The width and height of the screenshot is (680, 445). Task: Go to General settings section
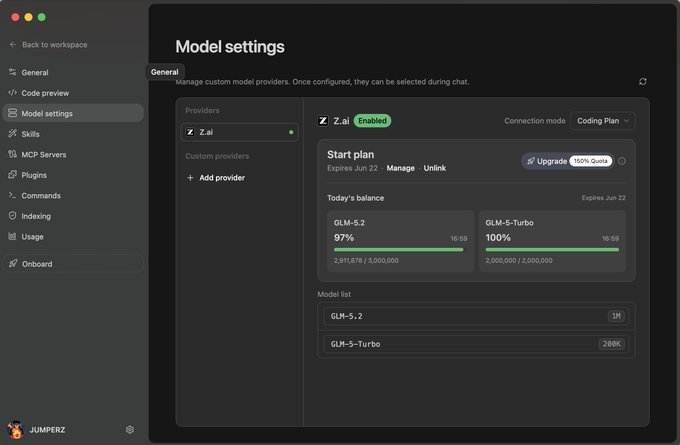coord(73,72)
